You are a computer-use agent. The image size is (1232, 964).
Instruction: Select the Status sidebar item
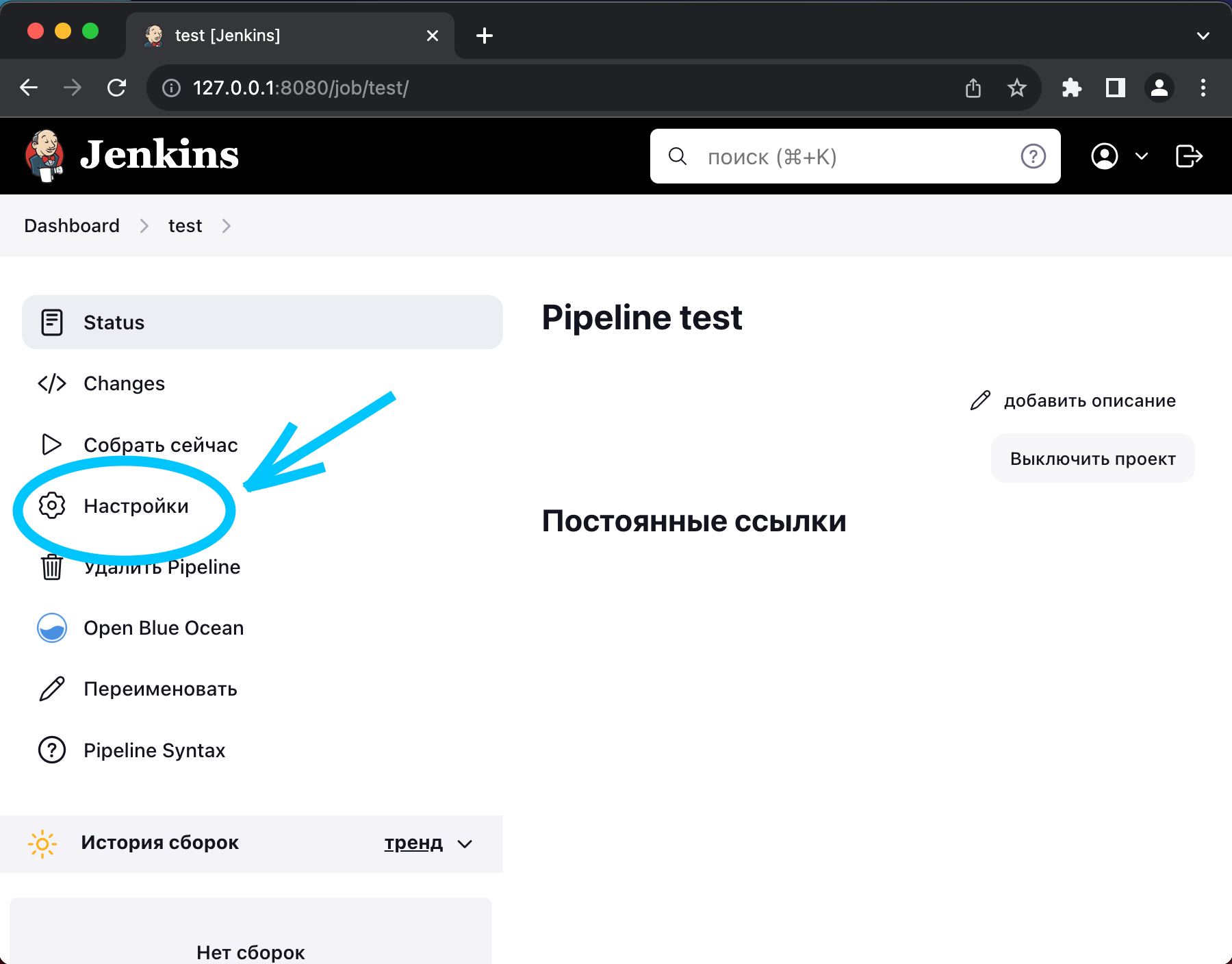coord(262,322)
